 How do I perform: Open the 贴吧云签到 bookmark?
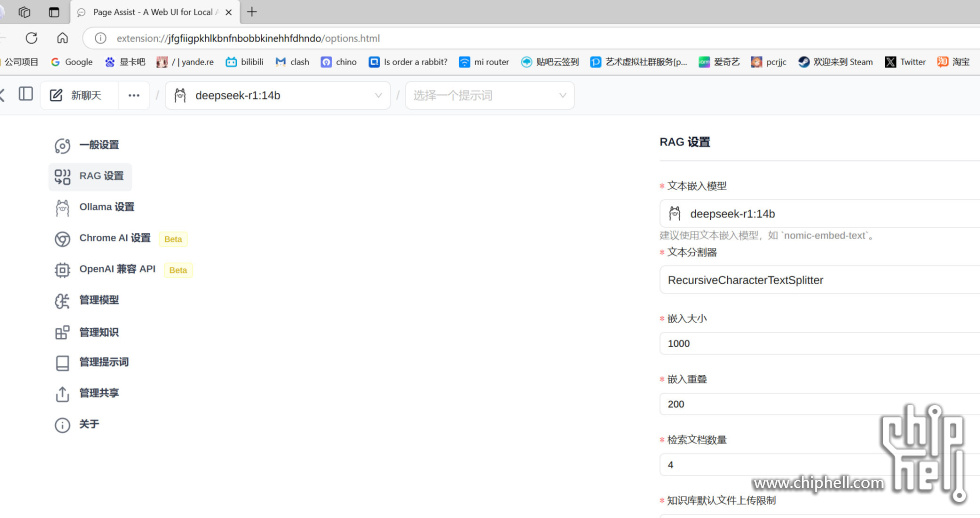pos(550,62)
